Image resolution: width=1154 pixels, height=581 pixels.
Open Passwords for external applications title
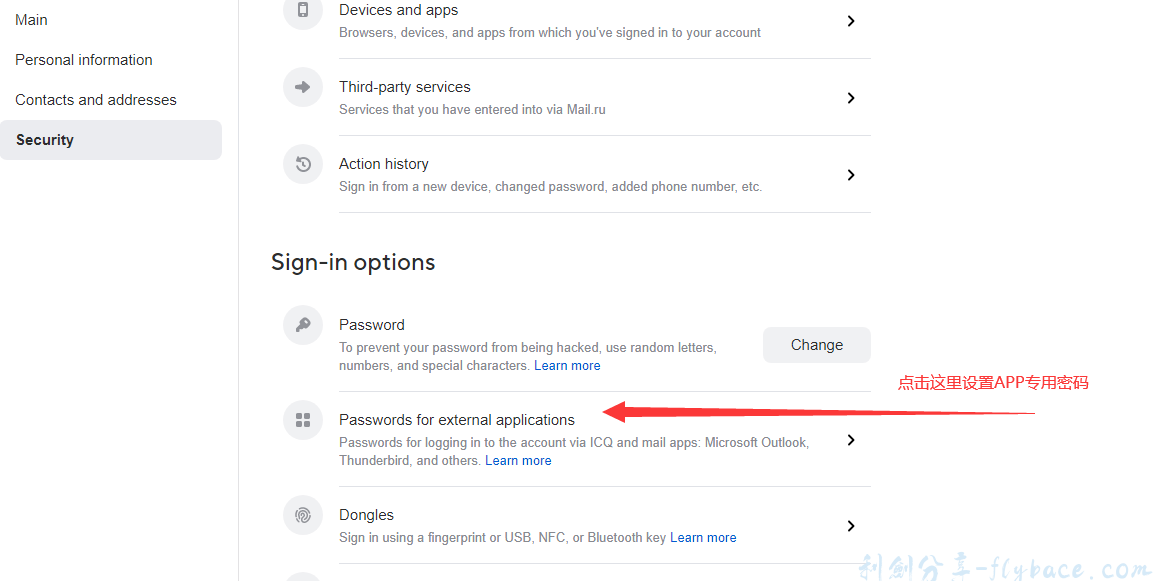(x=457, y=420)
